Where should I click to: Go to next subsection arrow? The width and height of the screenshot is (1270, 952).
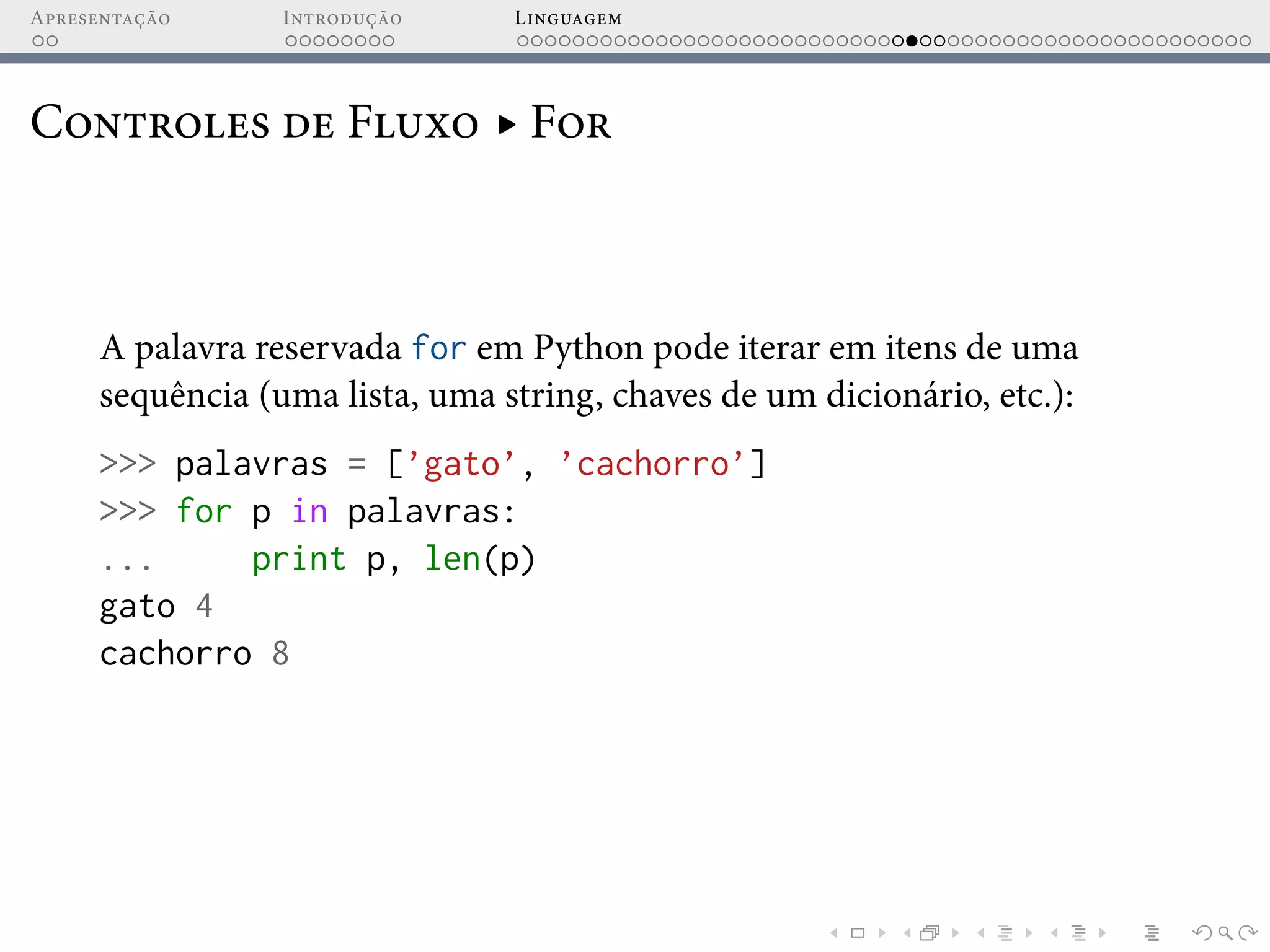click(x=1029, y=933)
